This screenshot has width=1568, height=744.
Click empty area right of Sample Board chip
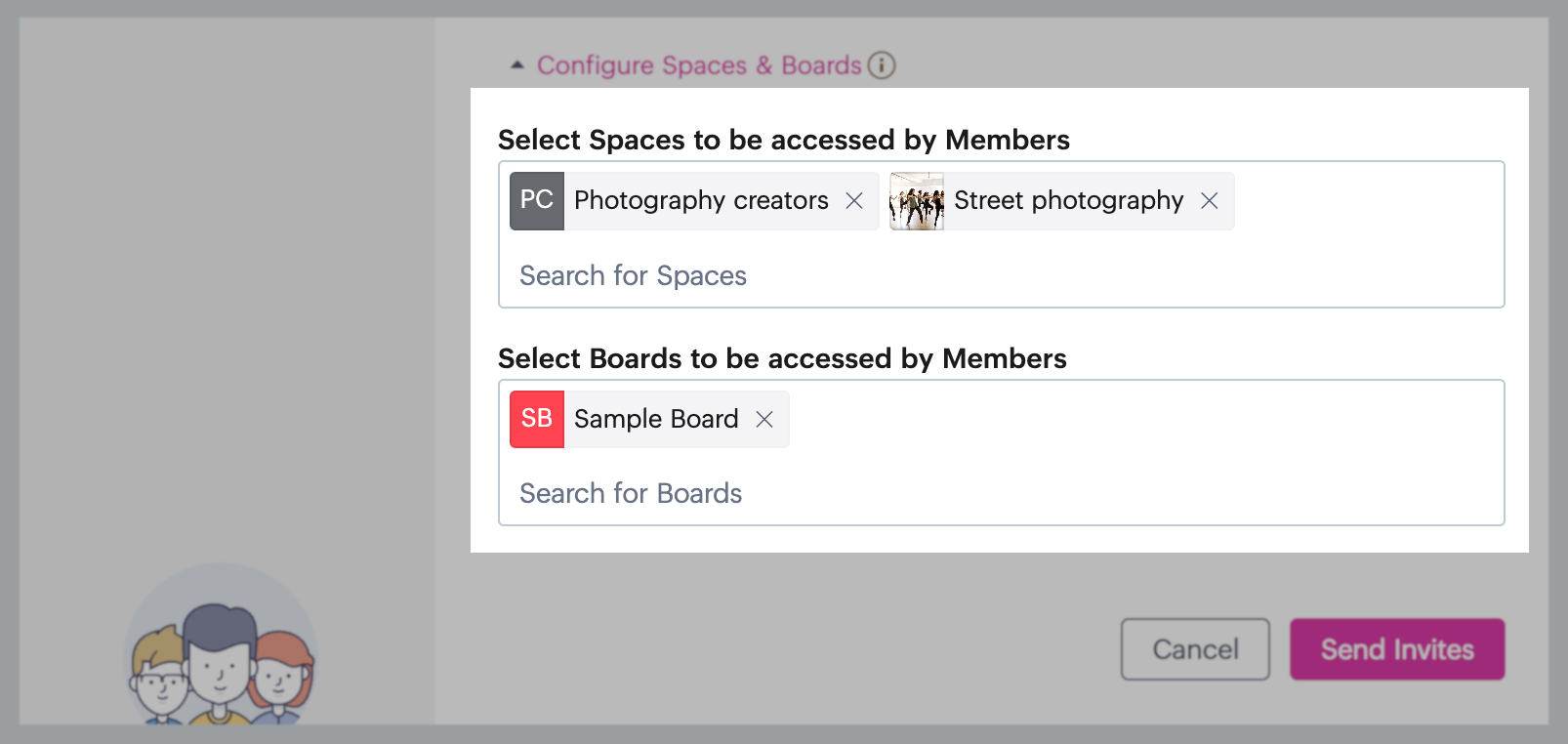pos(1123,420)
